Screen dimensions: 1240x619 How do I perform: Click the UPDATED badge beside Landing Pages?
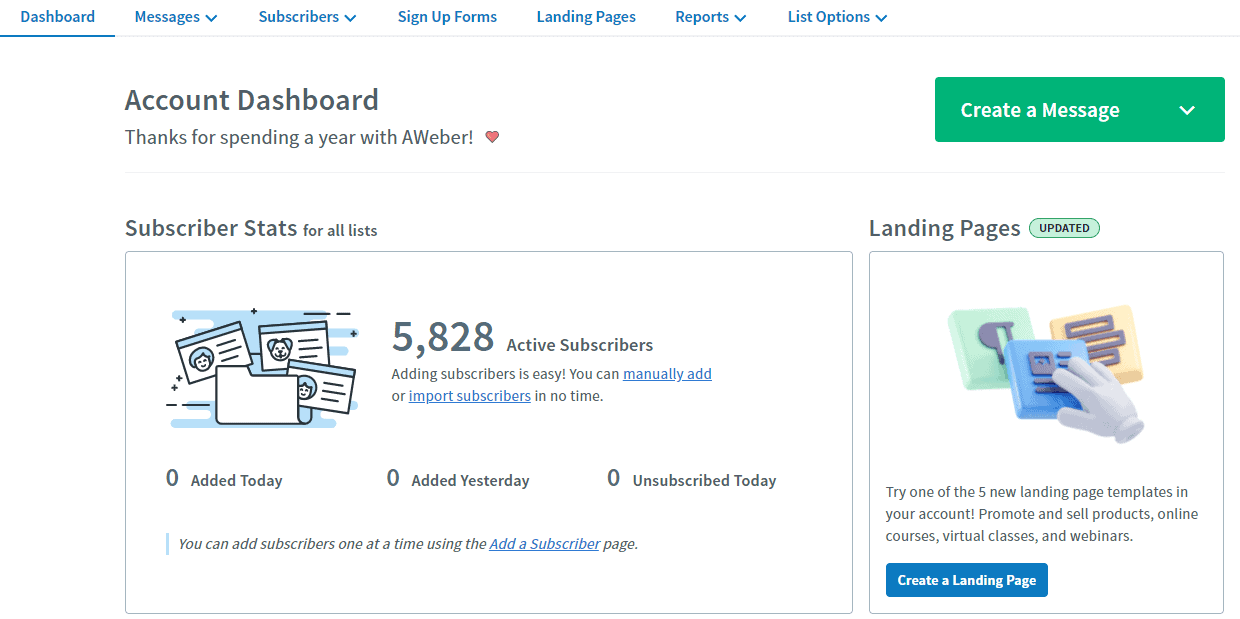pyautogui.click(x=1064, y=228)
